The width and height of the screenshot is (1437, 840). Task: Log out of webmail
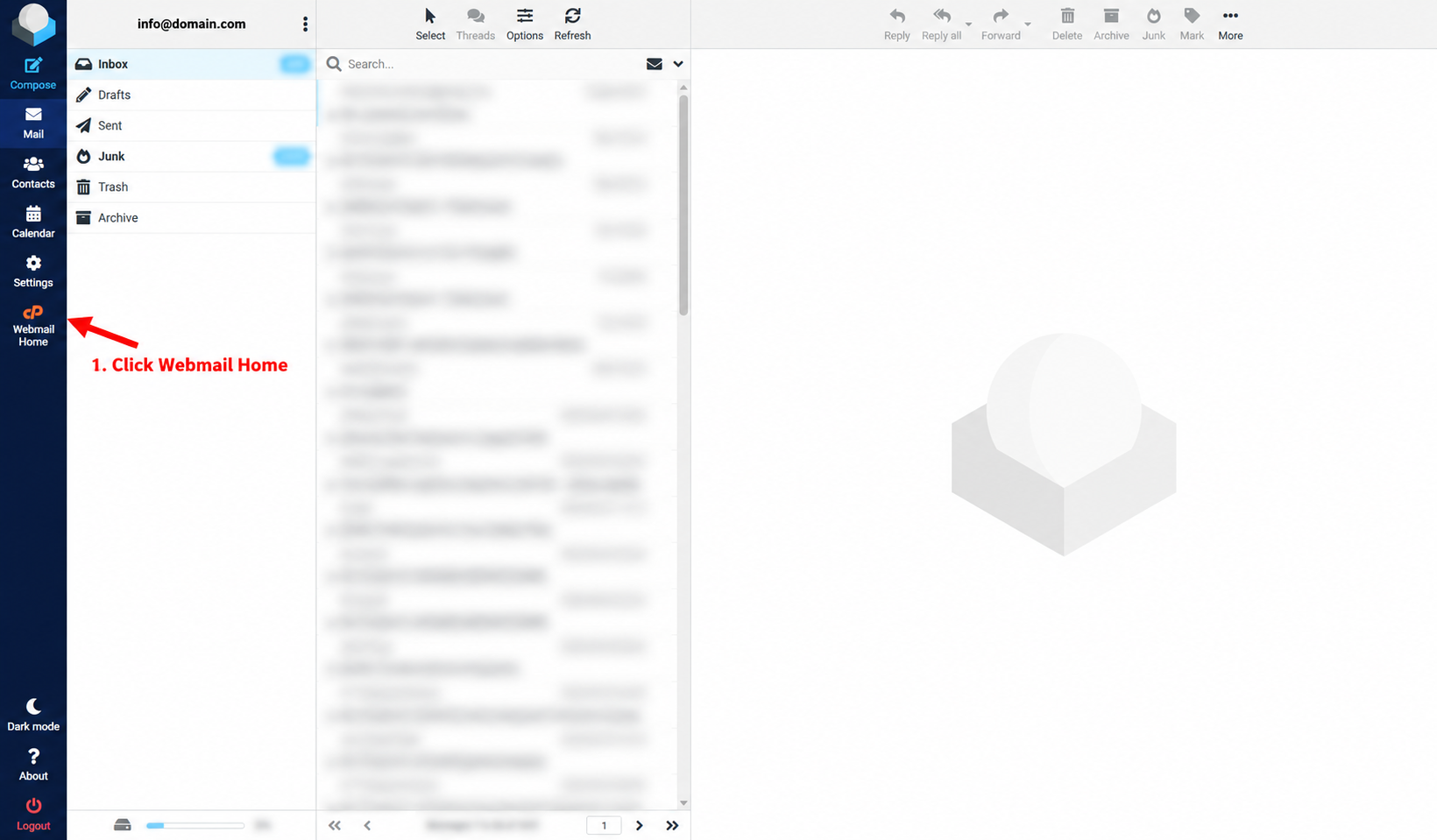(33, 815)
